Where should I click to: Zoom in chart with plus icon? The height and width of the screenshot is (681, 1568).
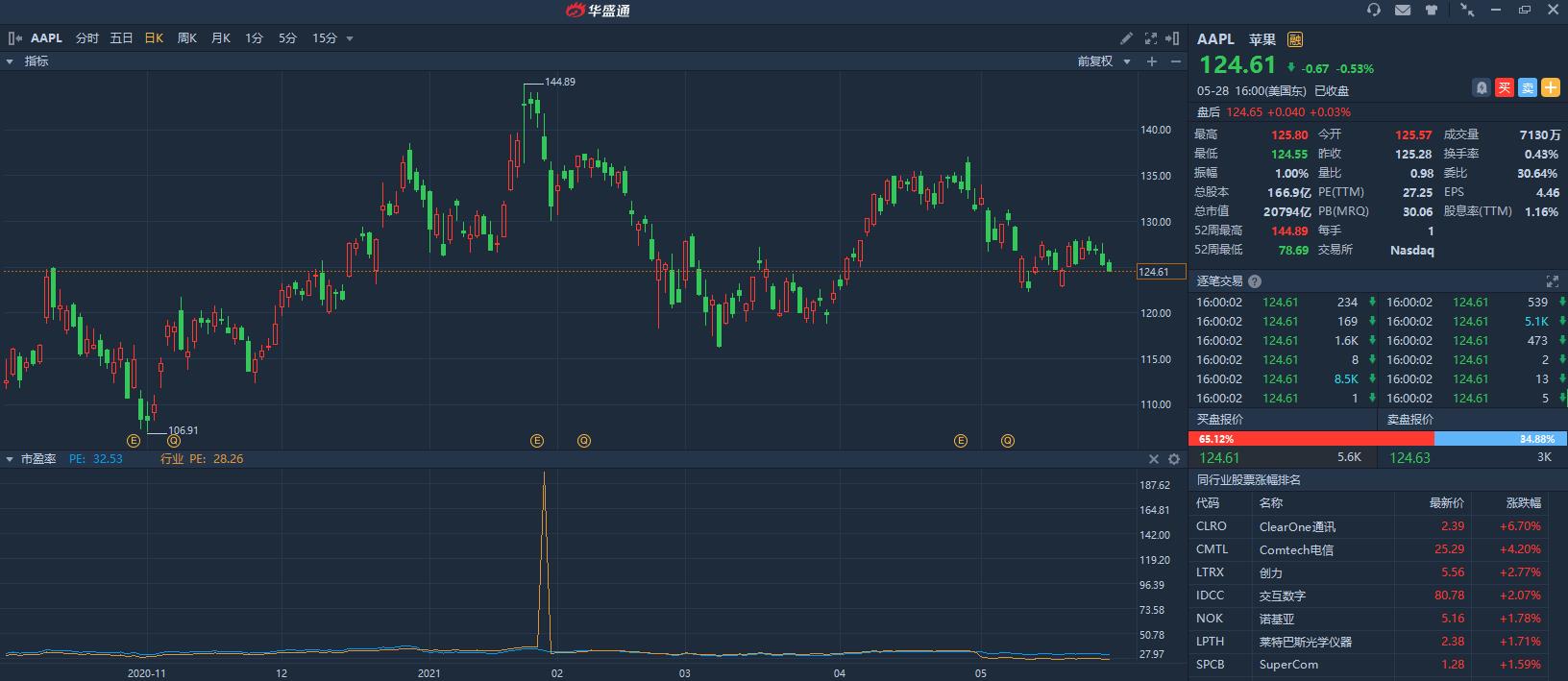coord(1152,61)
